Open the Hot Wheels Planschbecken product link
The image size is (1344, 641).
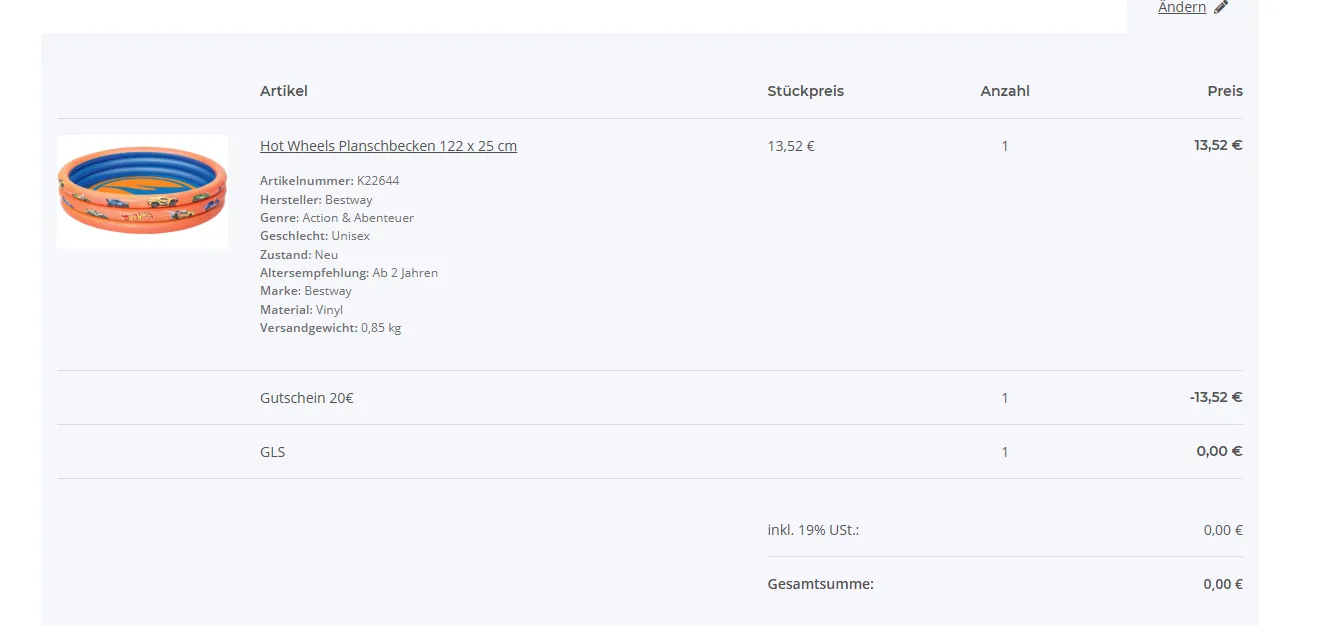[x=388, y=146]
